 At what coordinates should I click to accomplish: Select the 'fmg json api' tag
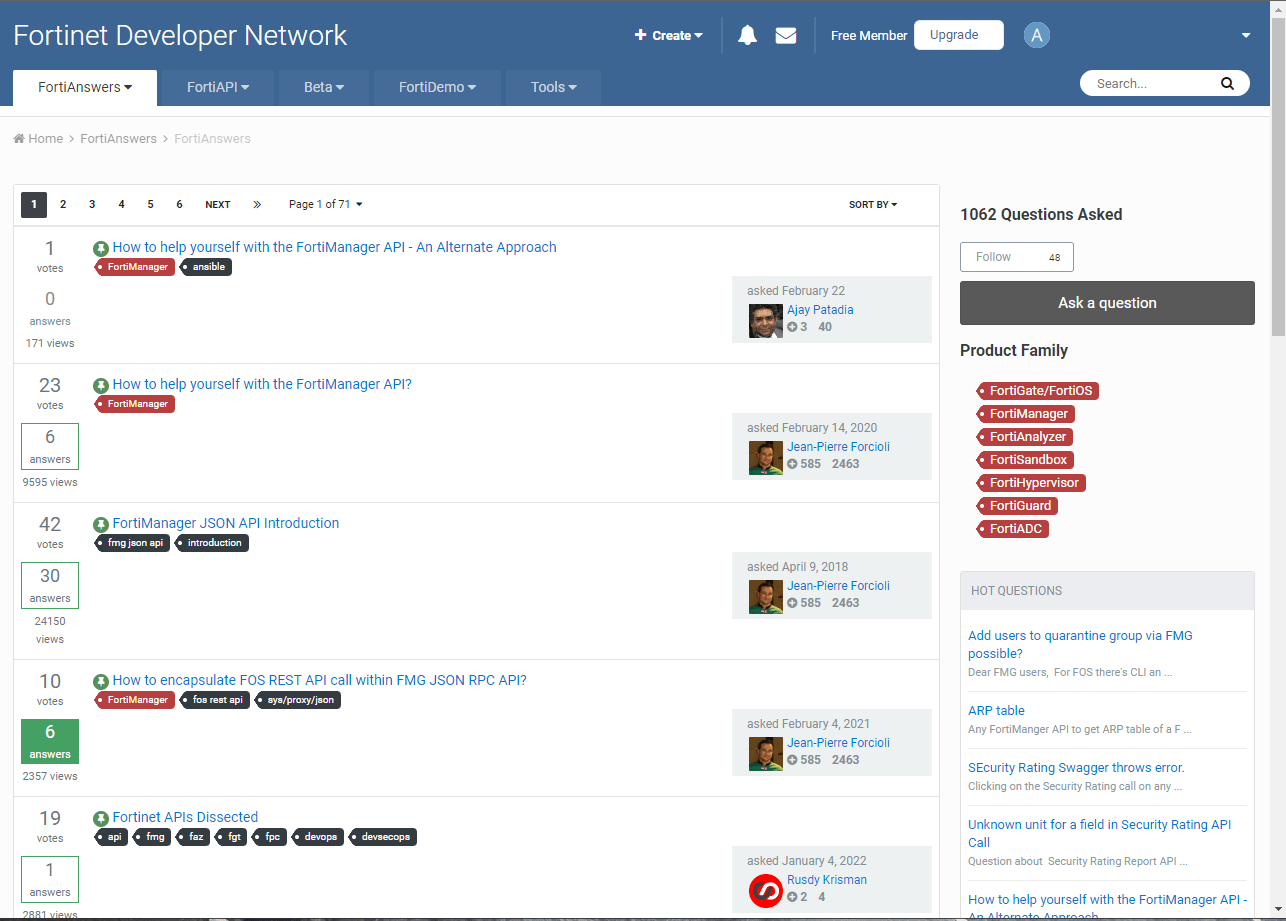pos(132,543)
